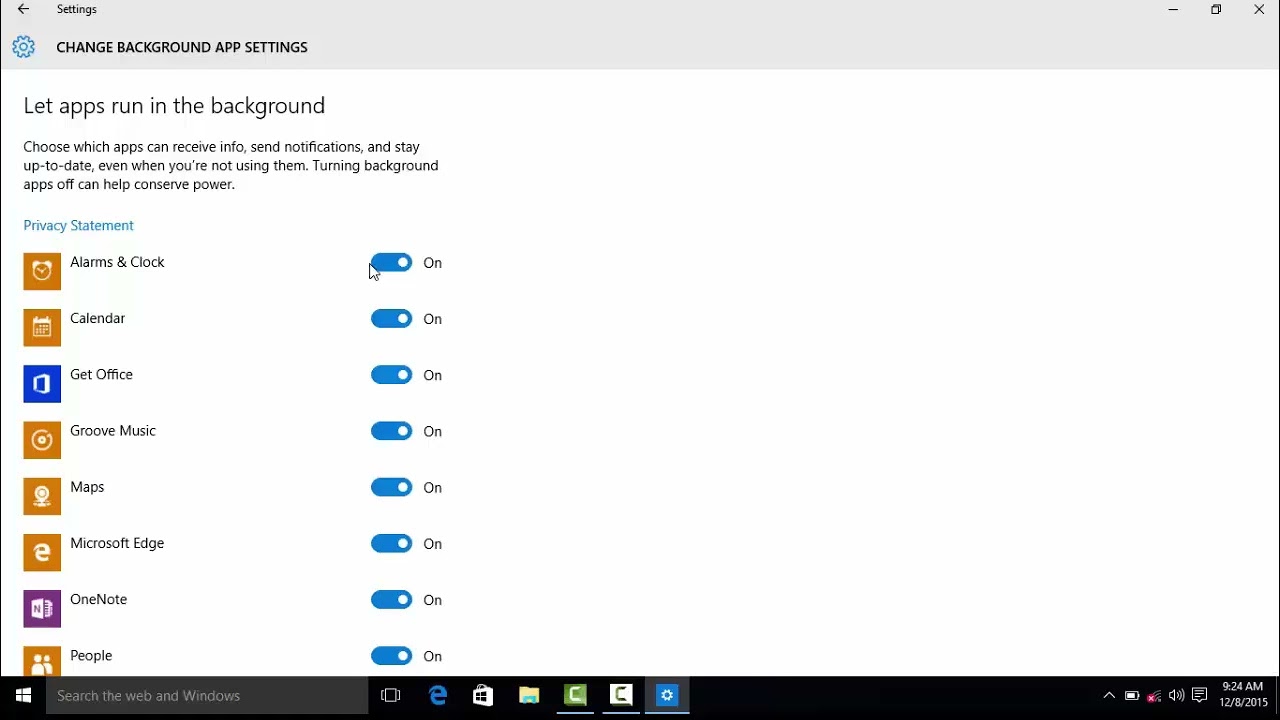Toggle OneNote background setting off
The image size is (1280, 720).
point(391,599)
